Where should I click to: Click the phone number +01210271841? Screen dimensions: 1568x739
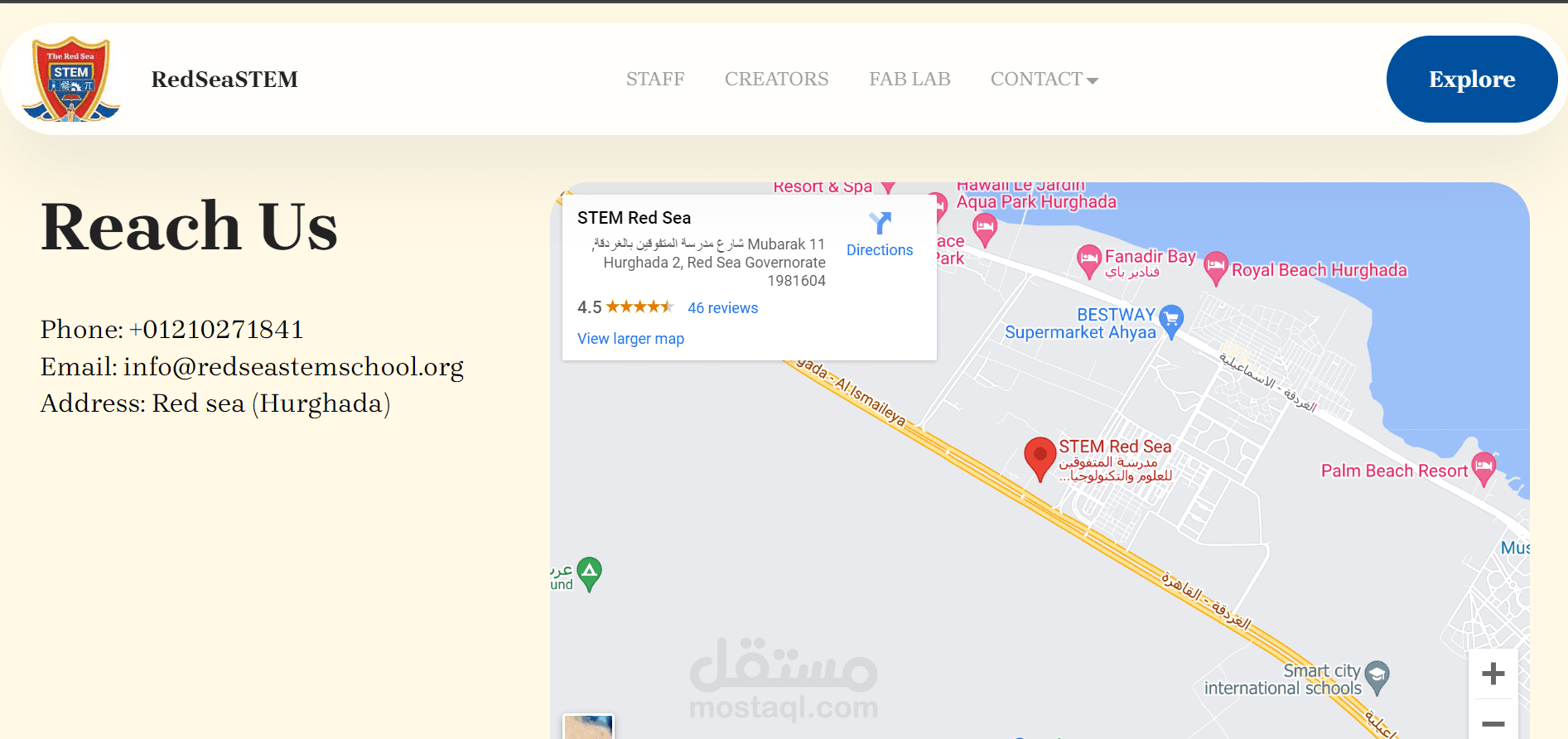(x=215, y=330)
